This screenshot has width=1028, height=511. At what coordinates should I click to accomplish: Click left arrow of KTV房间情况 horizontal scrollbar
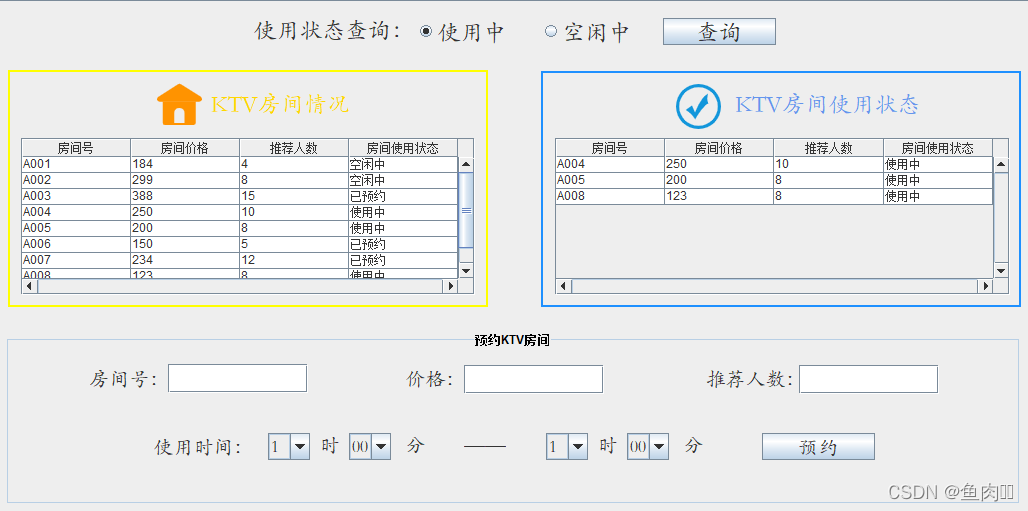click(30, 286)
